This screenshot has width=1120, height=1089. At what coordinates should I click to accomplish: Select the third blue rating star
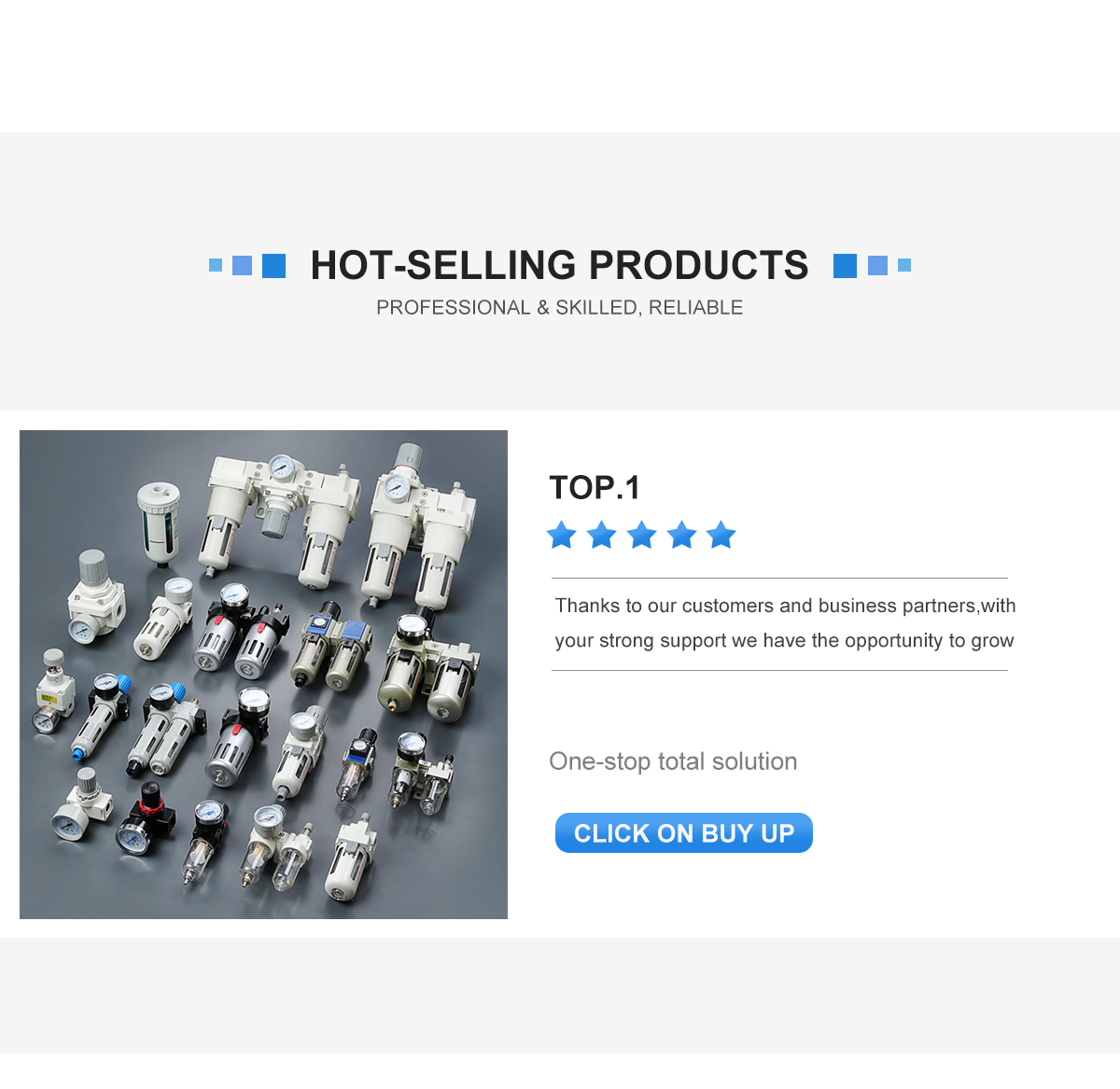coord(642,535)
